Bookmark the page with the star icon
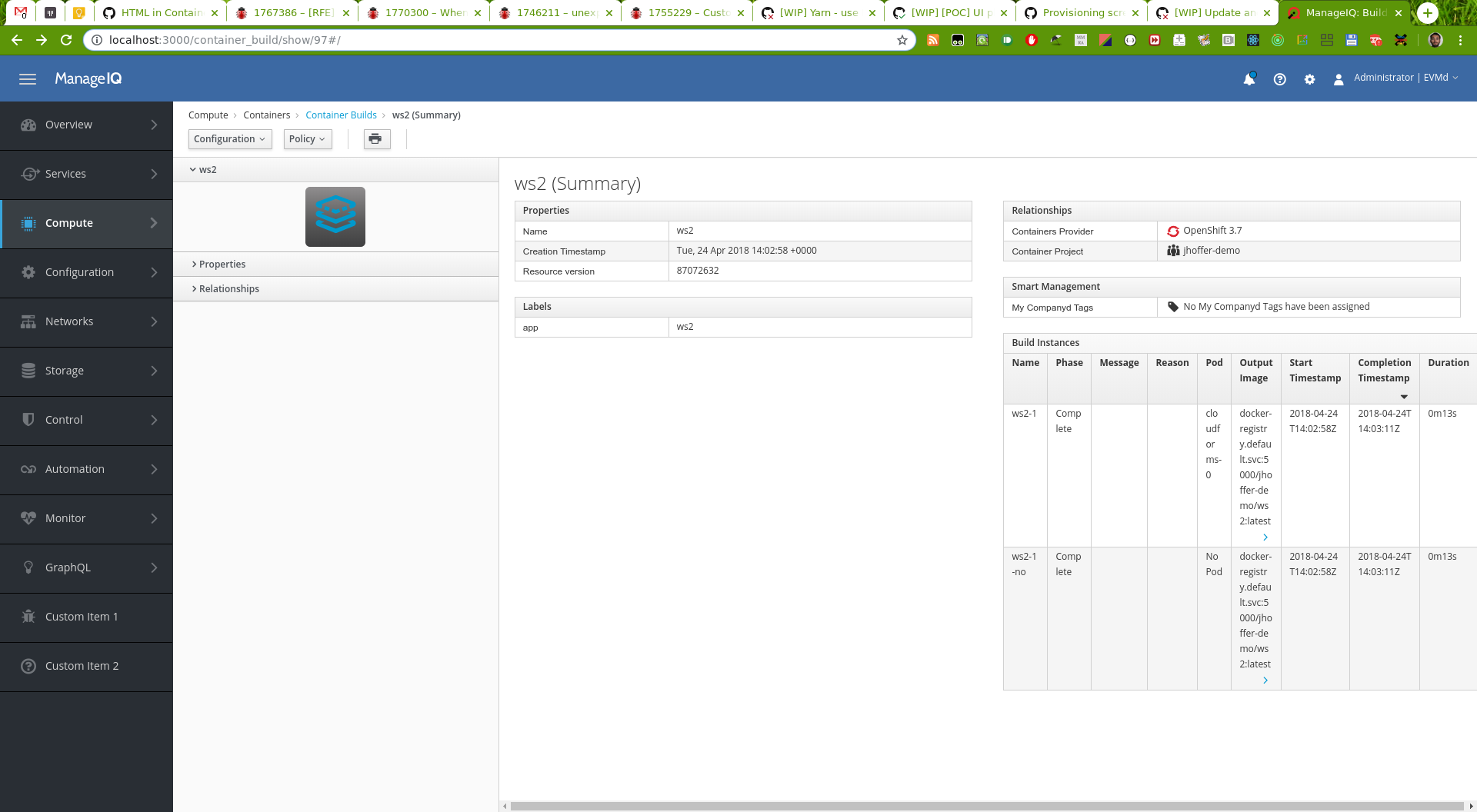Viewport: 1477px width, 812px height. (x=902, y=40)
